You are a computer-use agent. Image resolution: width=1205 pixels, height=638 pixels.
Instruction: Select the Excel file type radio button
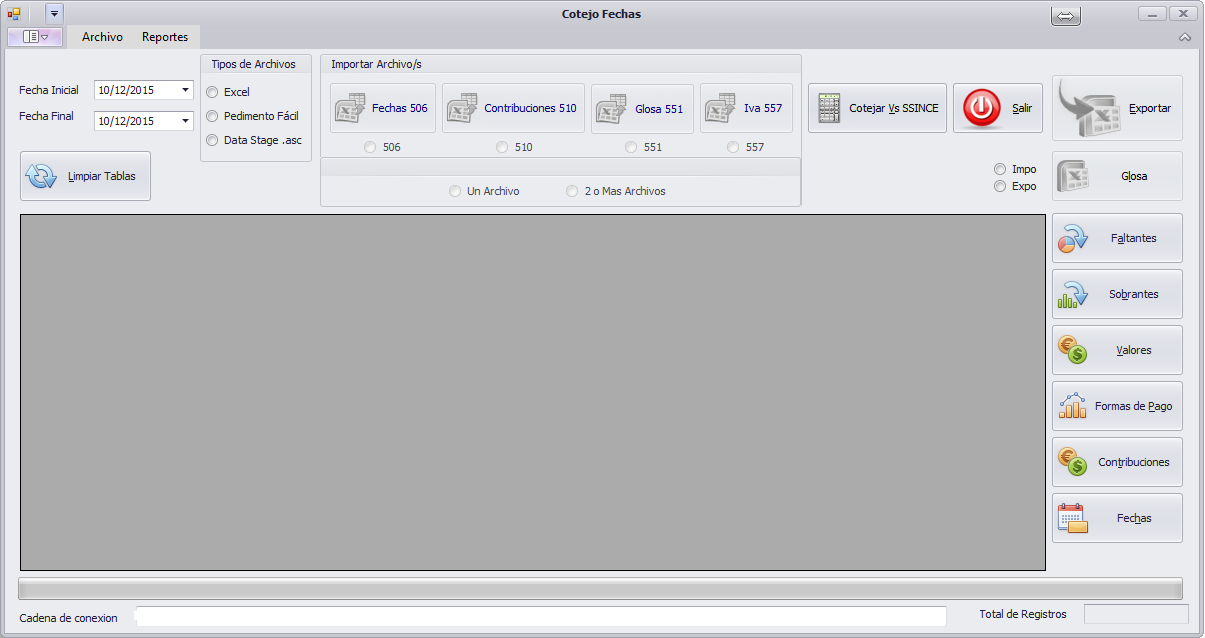click(x=211, y=92)
